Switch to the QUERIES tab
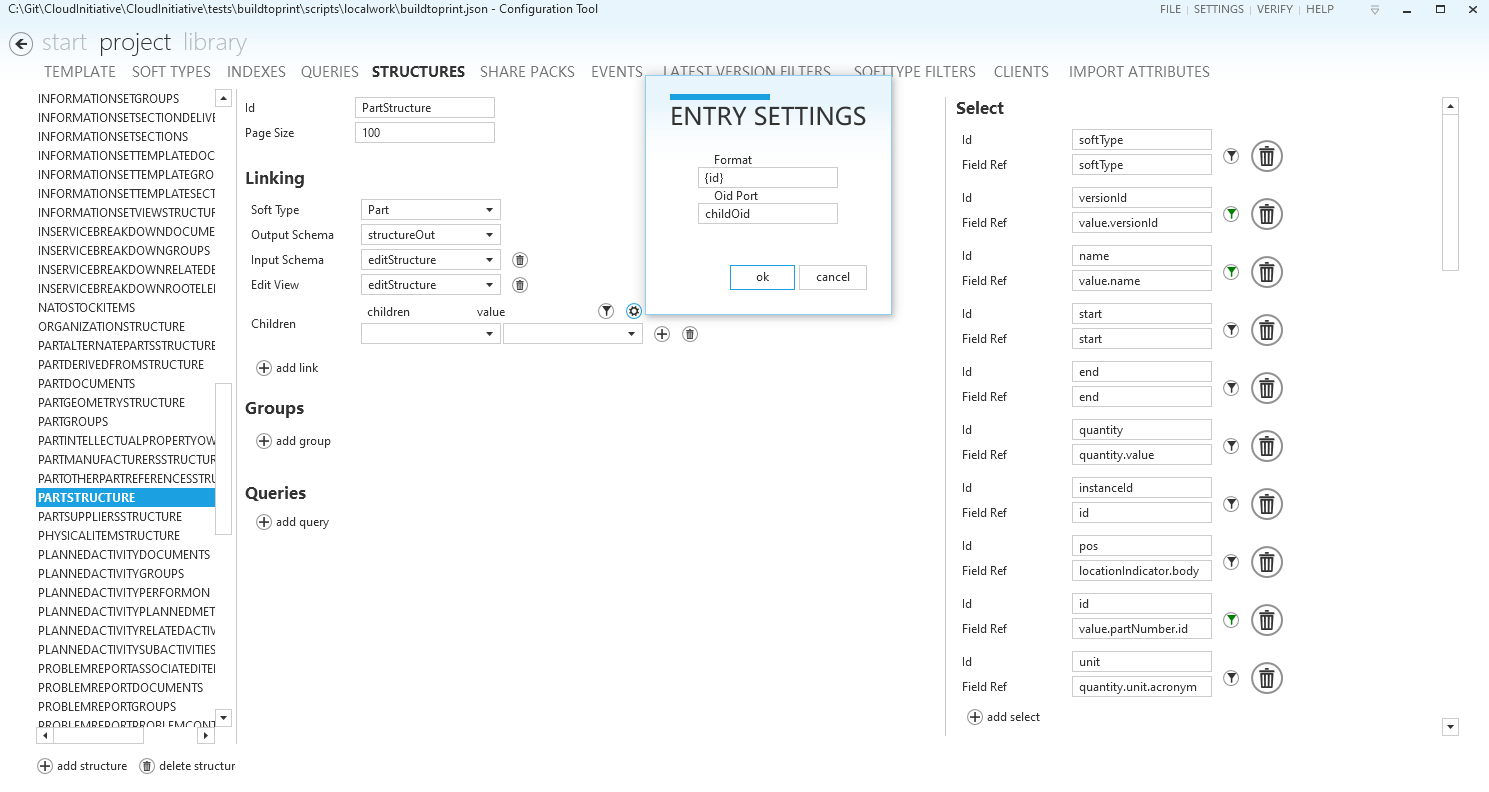Image resolution: width=1489 pixels, height=792 pixels. (x=329, y=71)
